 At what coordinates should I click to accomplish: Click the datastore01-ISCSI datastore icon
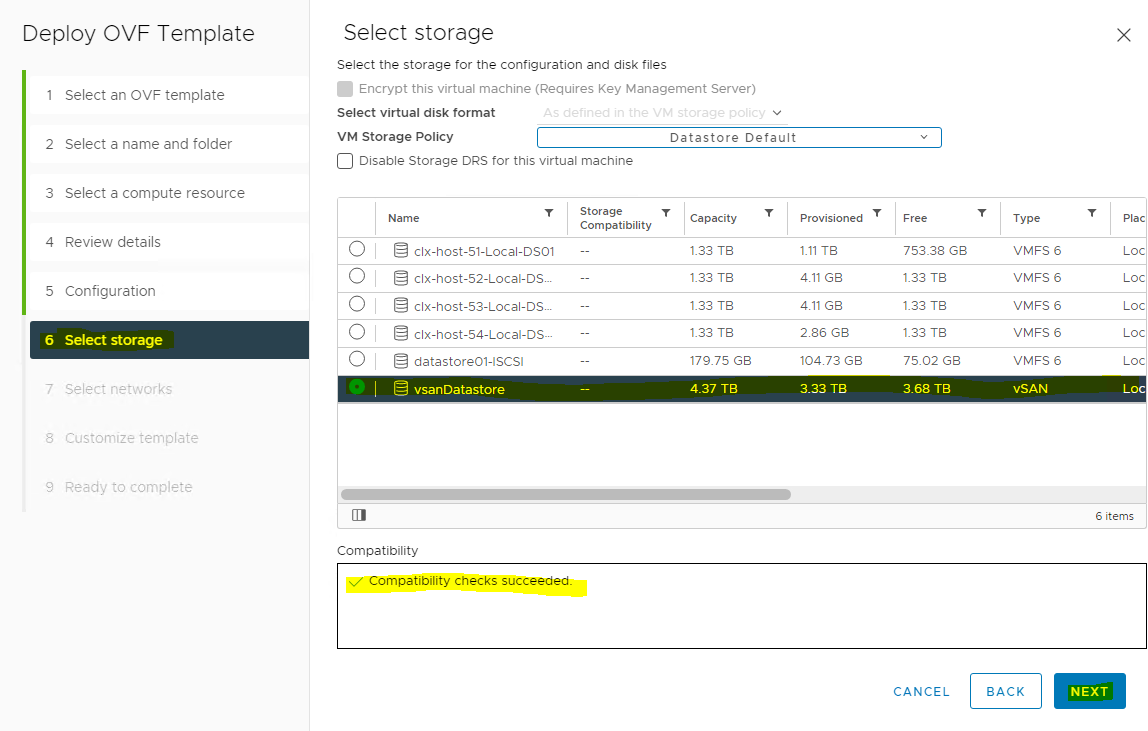coord(400,361)
